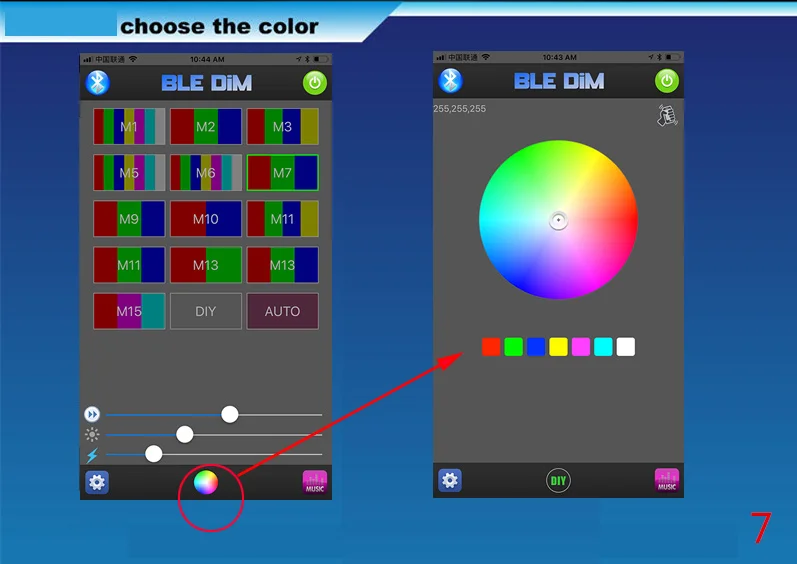The image size is (797, 564).
Task: Open the MUSIC mode in left phone
Action: click(x=315, y=482)
